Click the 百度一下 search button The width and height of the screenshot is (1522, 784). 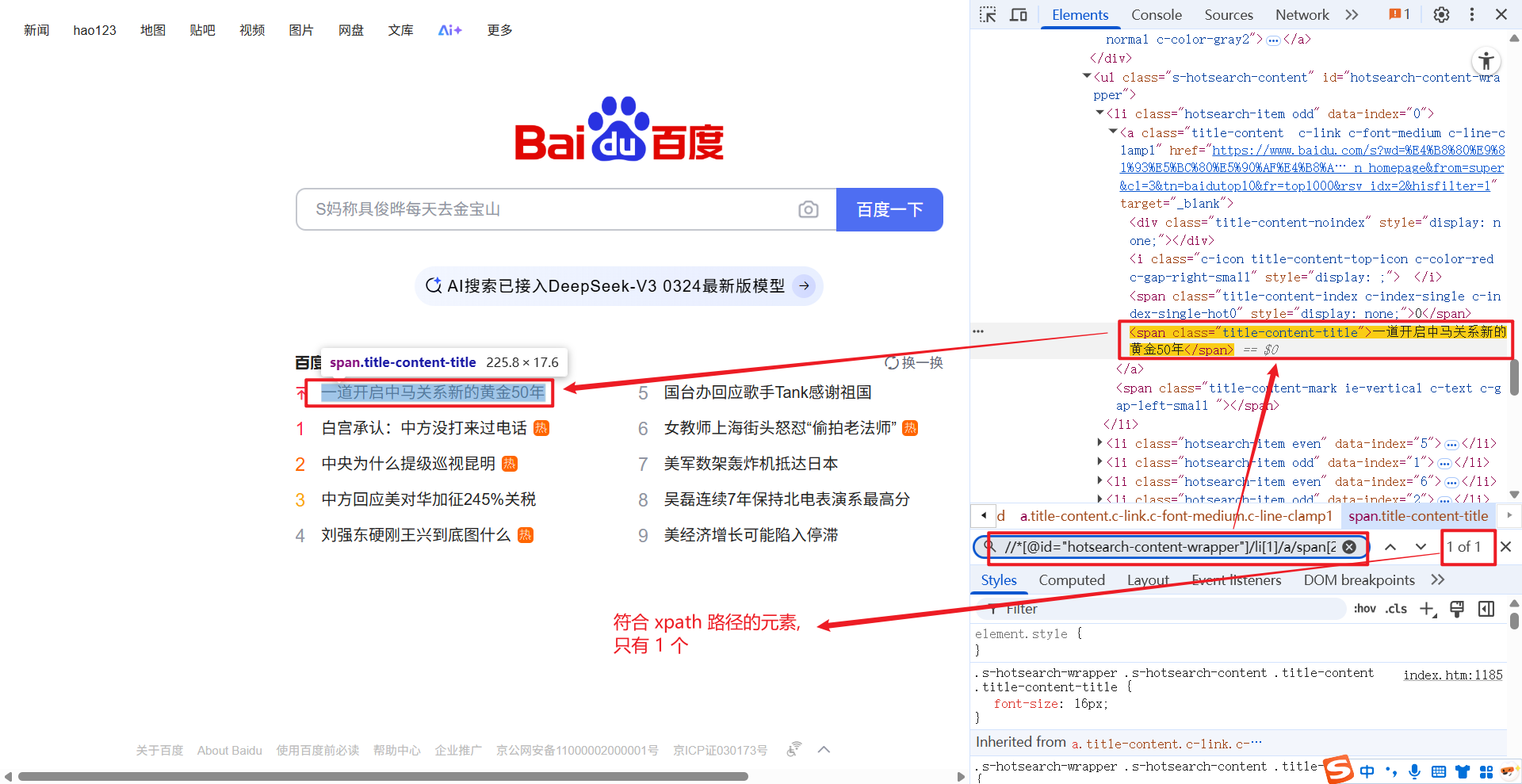(889, 209)
